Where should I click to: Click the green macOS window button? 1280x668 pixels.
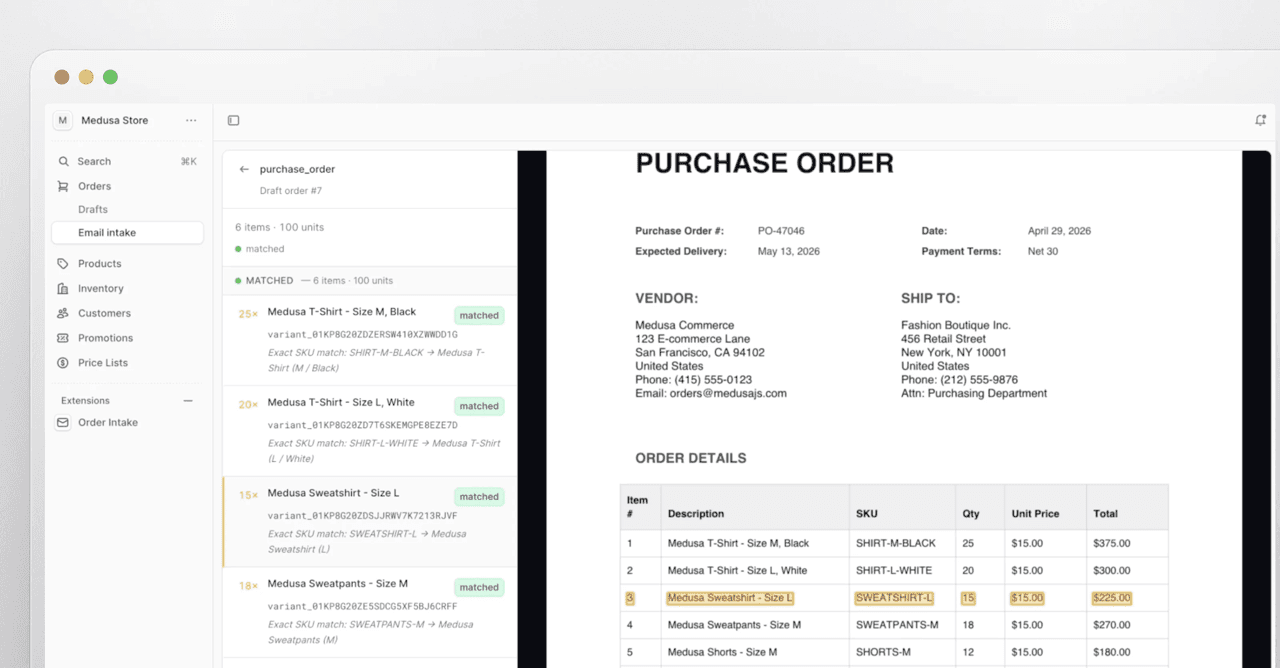[110, 77]
